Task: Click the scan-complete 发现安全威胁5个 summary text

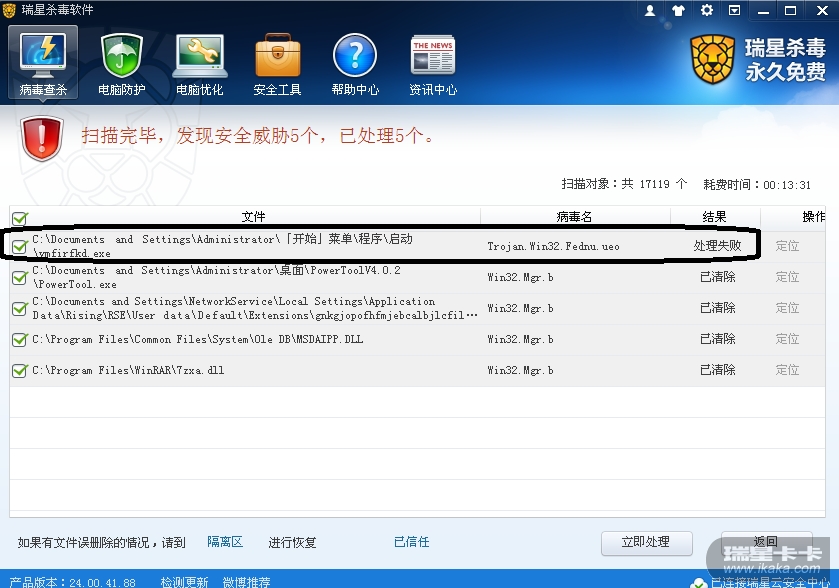Action: (x=257, y=136)
